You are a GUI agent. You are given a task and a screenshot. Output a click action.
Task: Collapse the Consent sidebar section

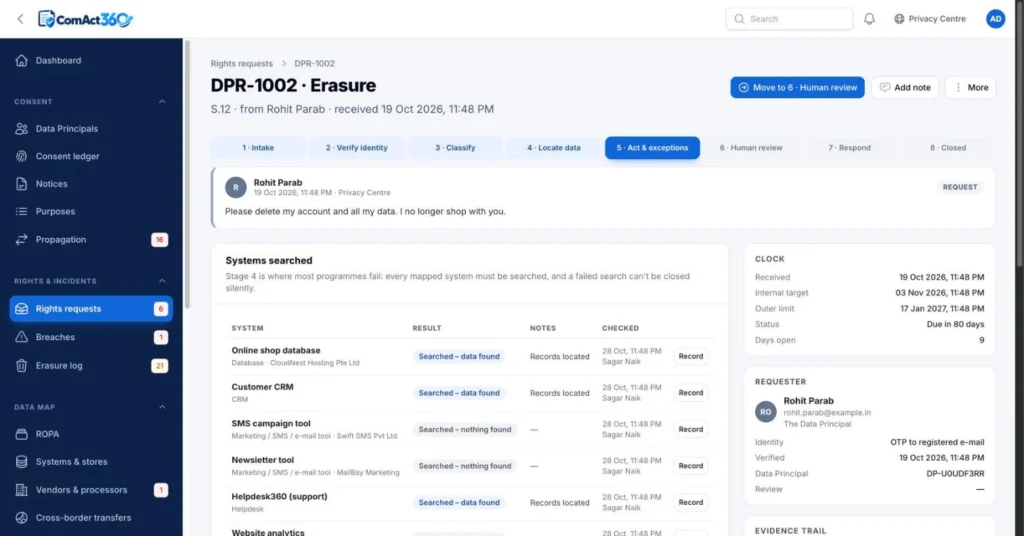[x=162, y=102]
